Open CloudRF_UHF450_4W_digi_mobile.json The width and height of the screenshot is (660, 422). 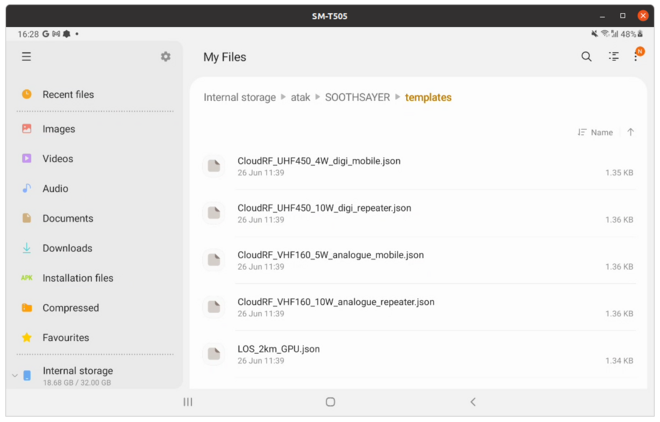419,166
